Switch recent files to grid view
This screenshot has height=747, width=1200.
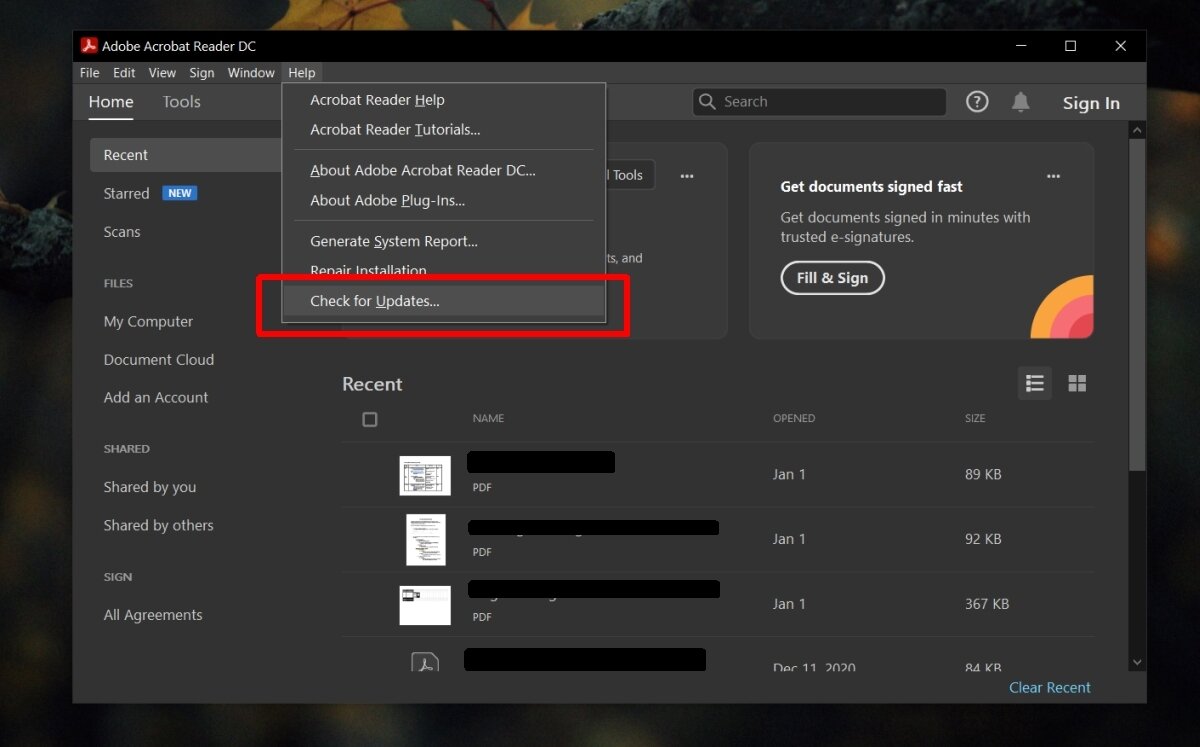click(x=1077, y=383)
